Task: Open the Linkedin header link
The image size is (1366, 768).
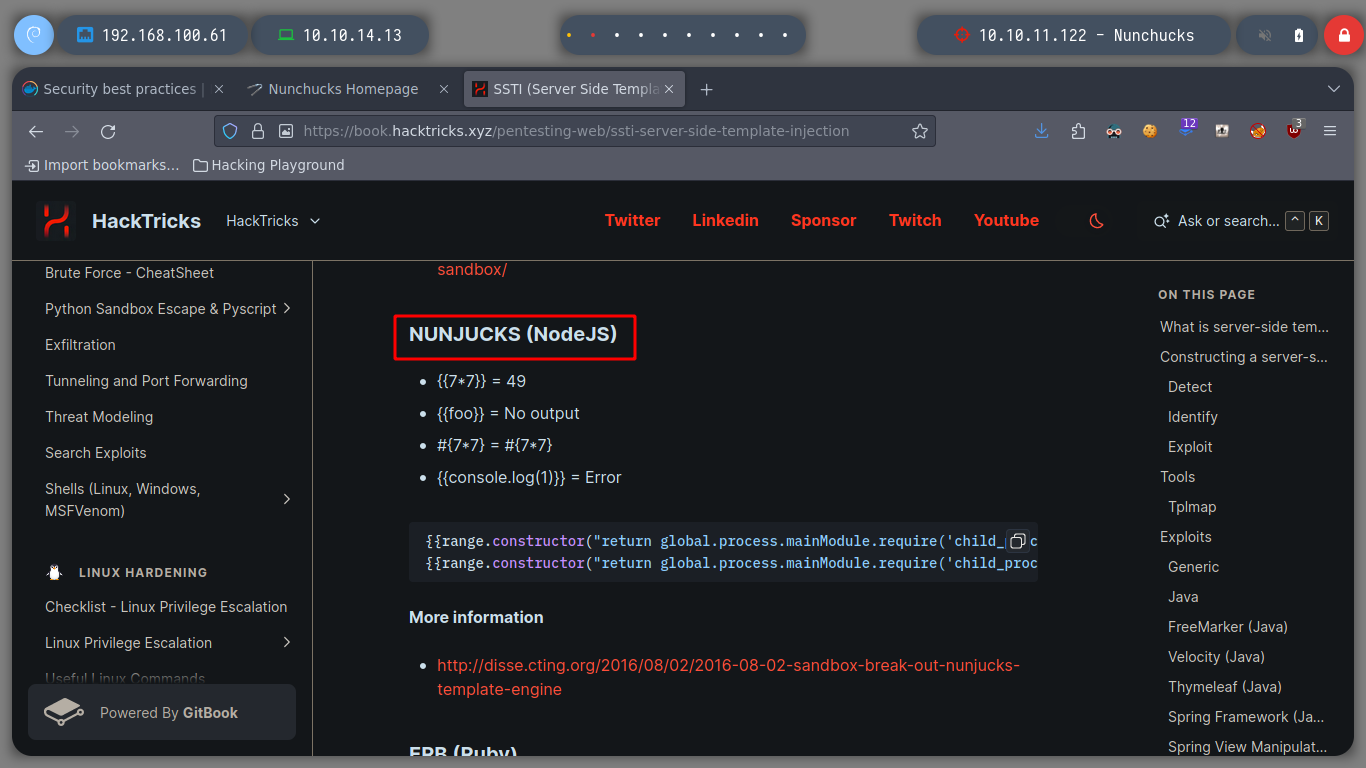Action: [725, 220]
